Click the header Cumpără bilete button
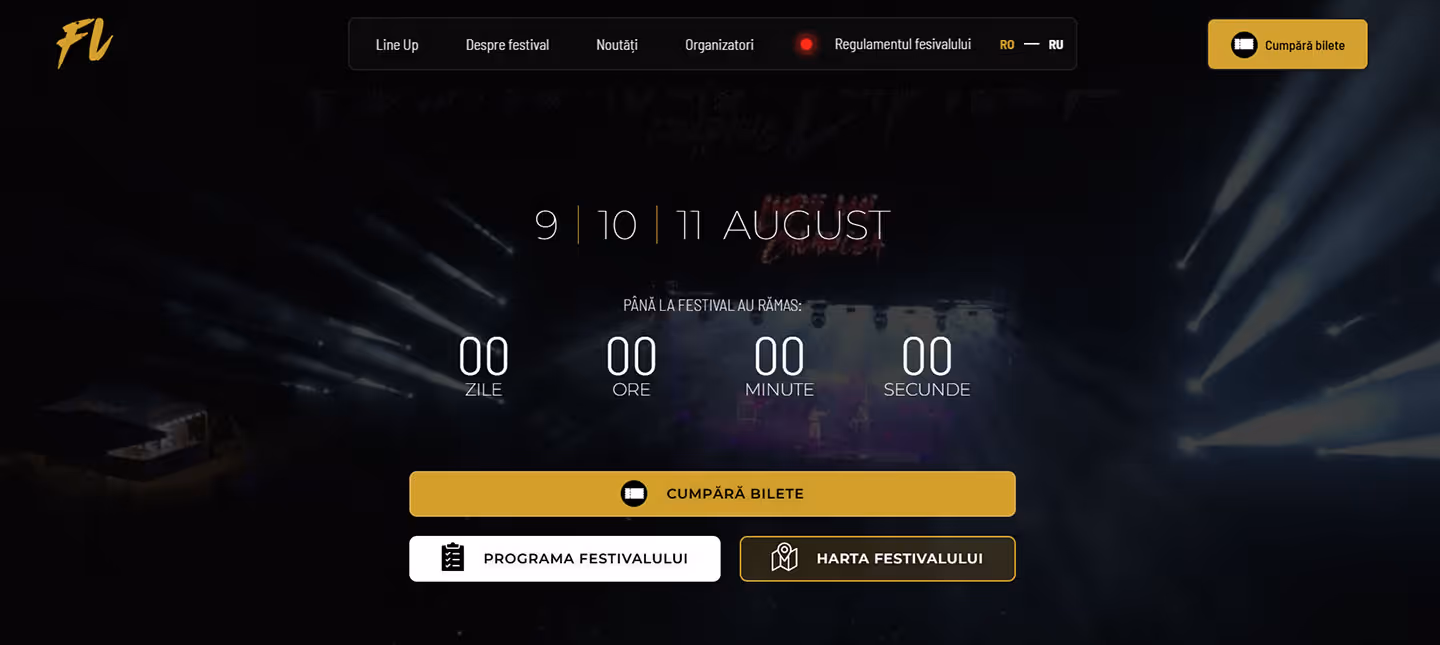Viewport: 1440px width, 645px height. [x=1287, y=45]
